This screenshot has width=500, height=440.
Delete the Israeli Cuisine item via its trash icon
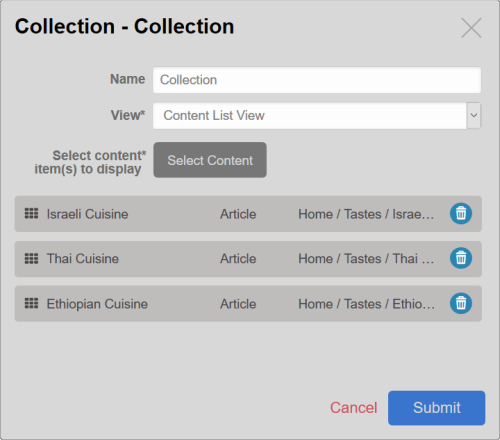click(x=461, y=214)
